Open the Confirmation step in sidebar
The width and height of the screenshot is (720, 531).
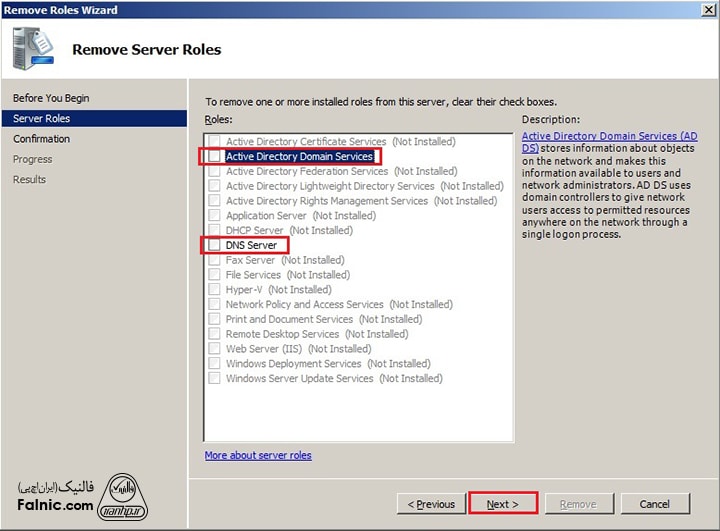coord(42,139)
